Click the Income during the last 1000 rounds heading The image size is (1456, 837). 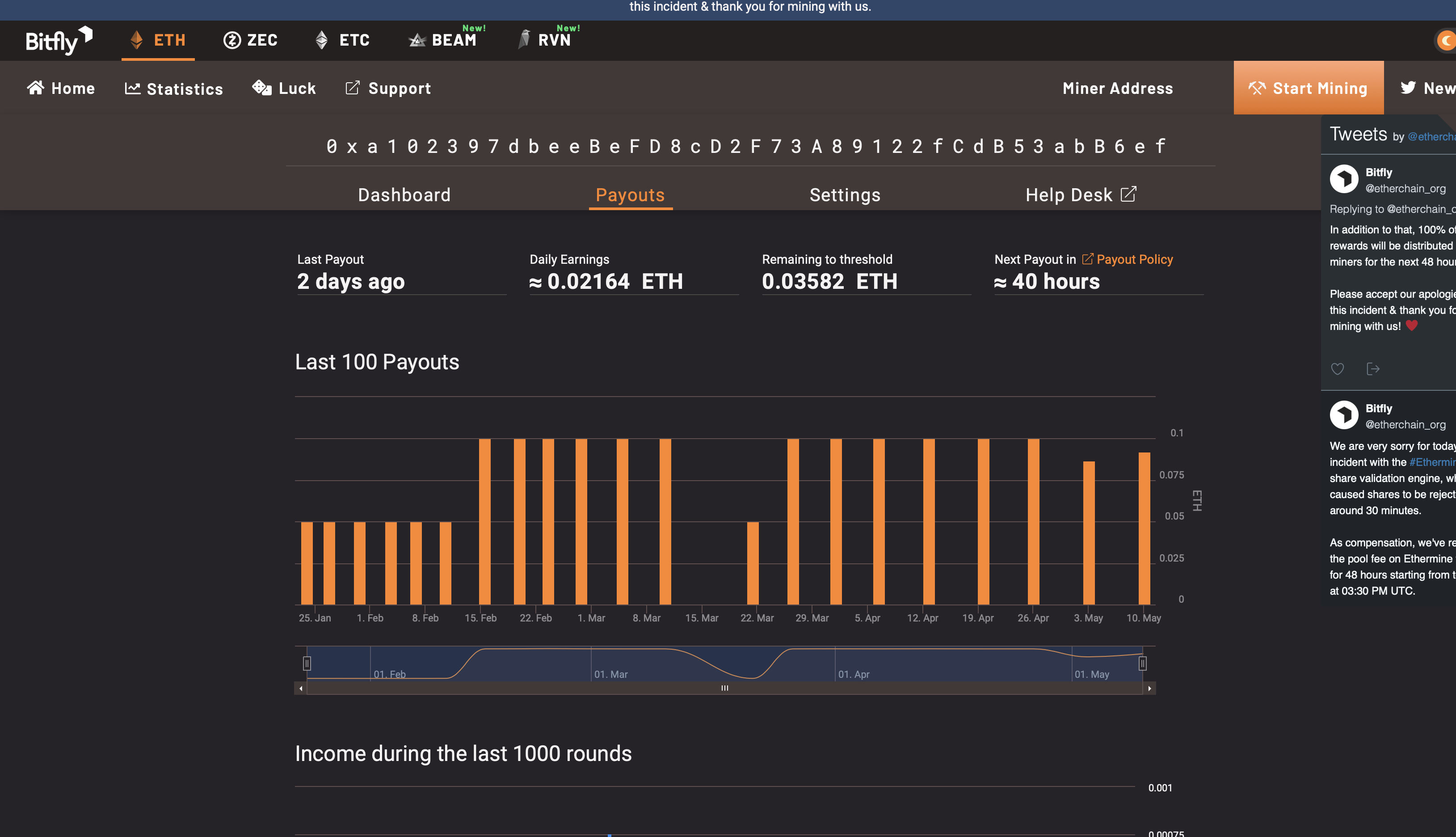pyautogui.click(x=463, y=754)
